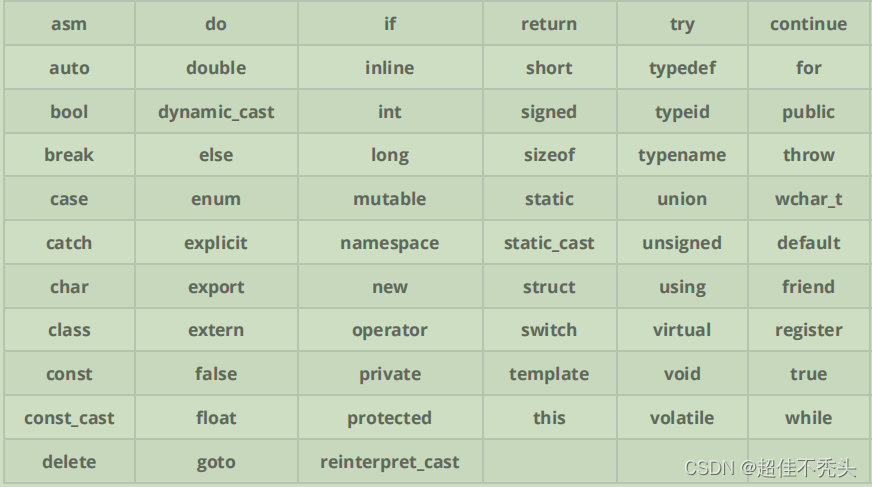Select the 'dynamic_cast' table cell
872x487 pixels.
(x=216, y=112)
